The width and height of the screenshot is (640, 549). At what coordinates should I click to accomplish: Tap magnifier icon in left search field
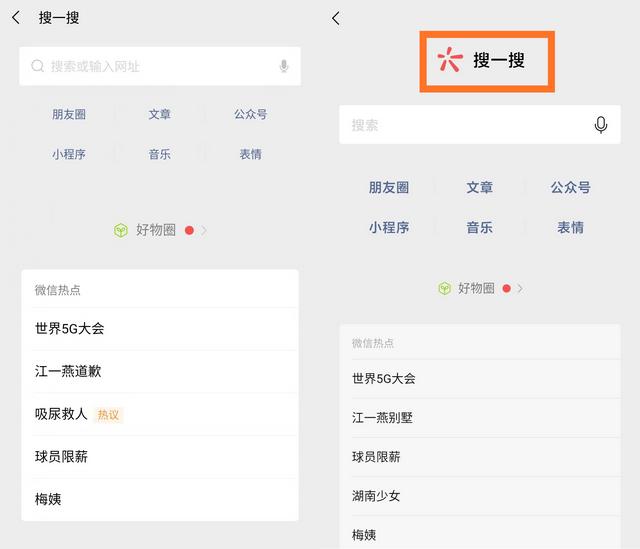point(38,66)
